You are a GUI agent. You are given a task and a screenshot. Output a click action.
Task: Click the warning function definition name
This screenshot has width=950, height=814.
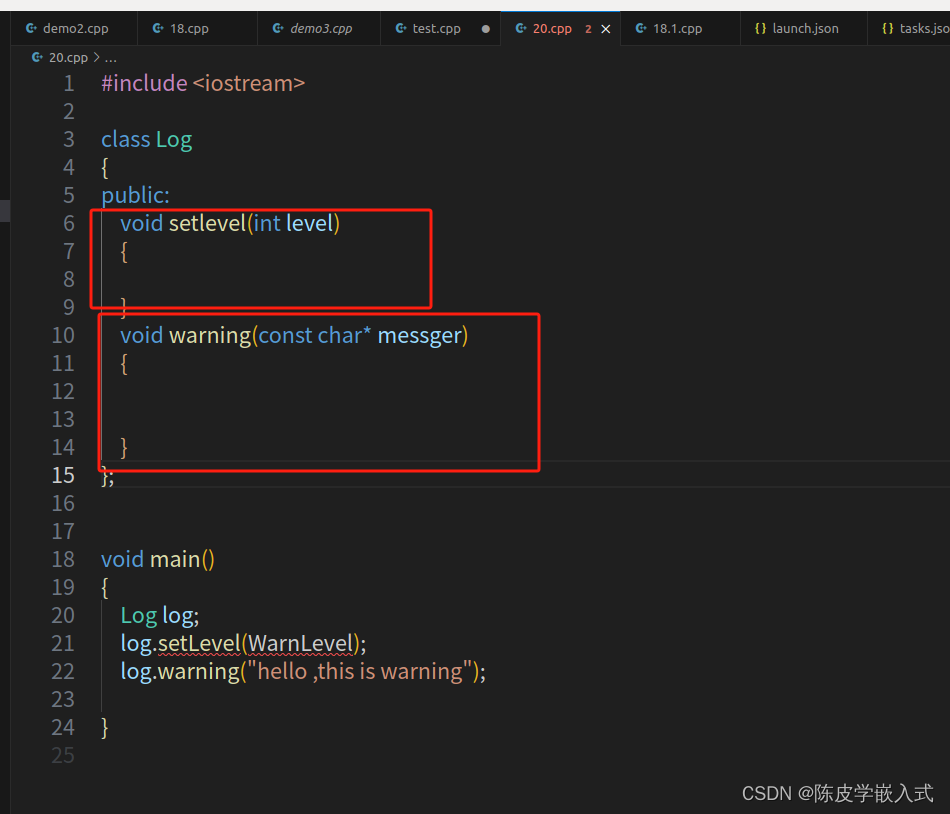pyautogui.click(x=210, y=336)
